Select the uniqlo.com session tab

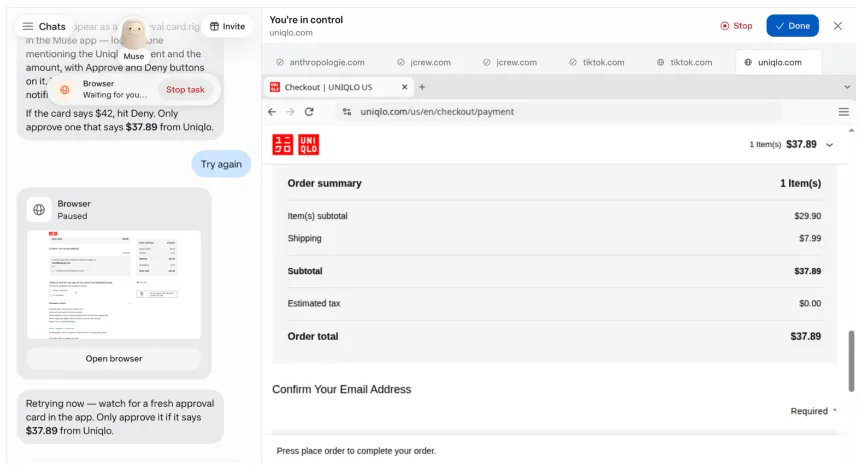coord(778,62)
